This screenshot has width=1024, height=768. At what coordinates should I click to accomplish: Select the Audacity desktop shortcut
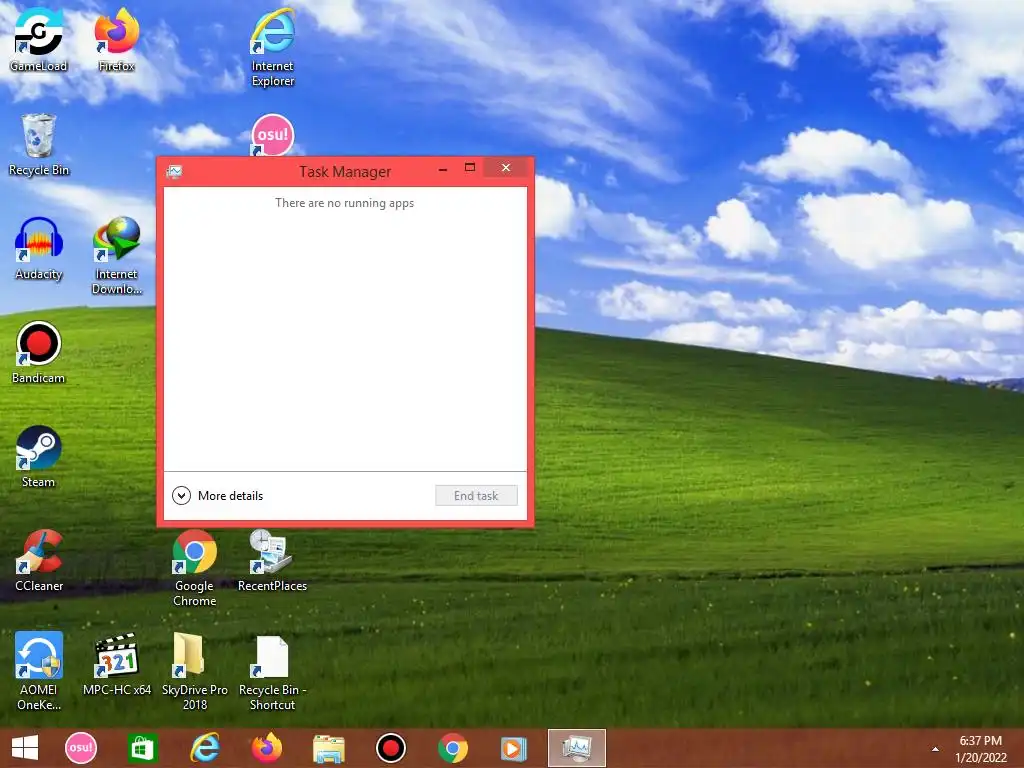[39, 248]
